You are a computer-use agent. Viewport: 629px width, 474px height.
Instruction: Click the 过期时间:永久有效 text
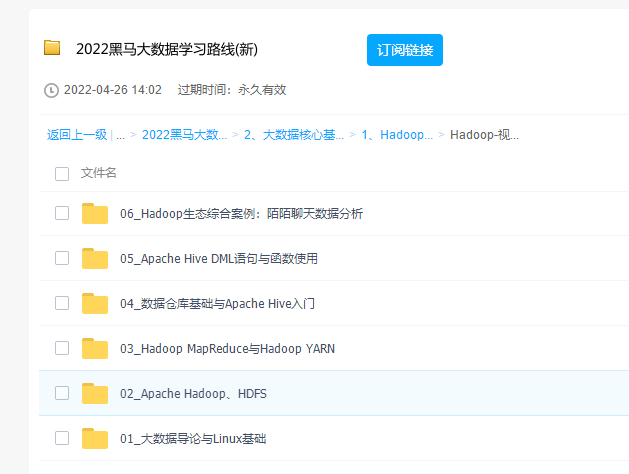pos(232,90)
